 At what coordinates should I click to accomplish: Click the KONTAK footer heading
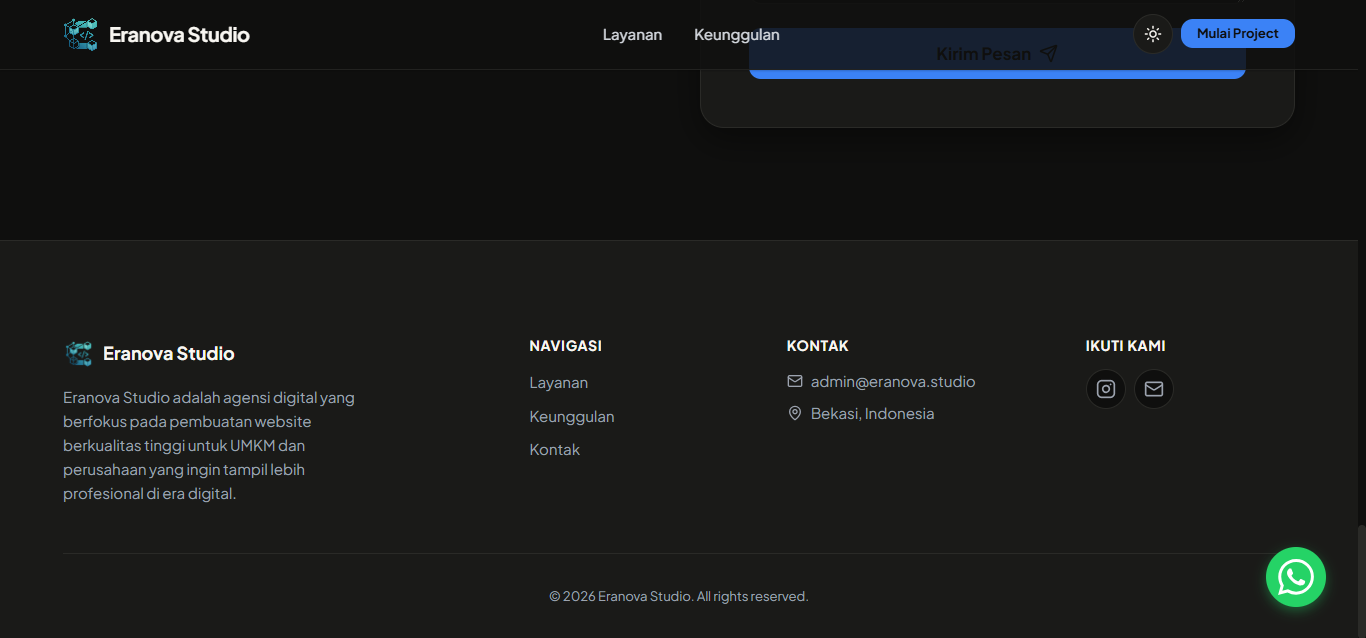point(818,346)
